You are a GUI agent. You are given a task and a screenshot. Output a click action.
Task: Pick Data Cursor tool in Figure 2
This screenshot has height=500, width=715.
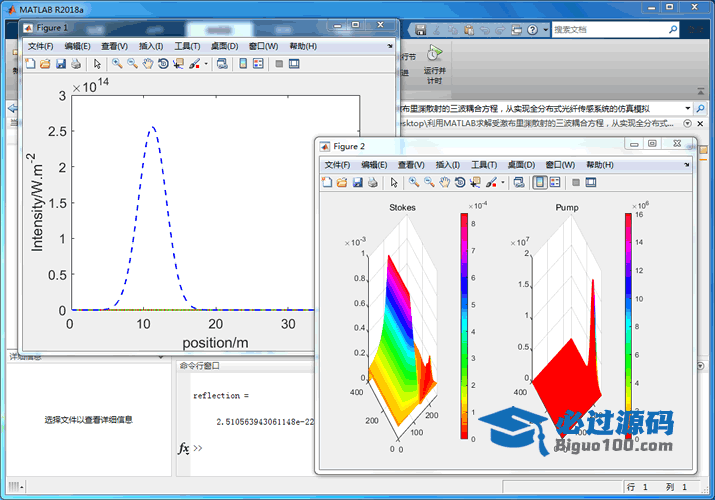(x=475, y=182)
